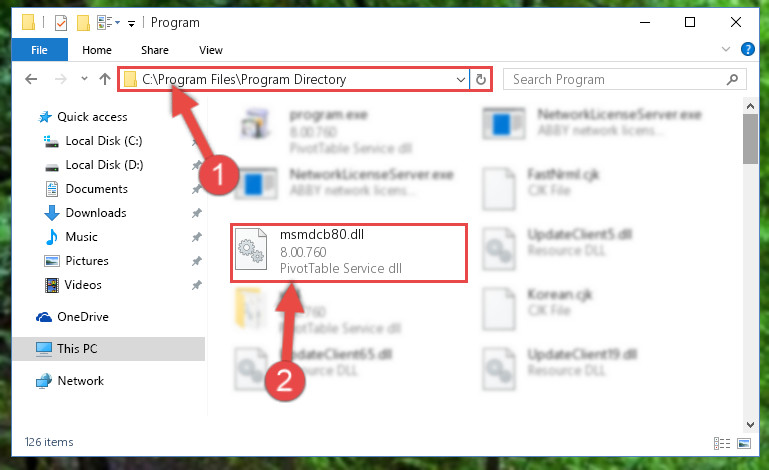Click the New Folder icon in quick access toolbar

pyautogui.click(x=83, y=23)
